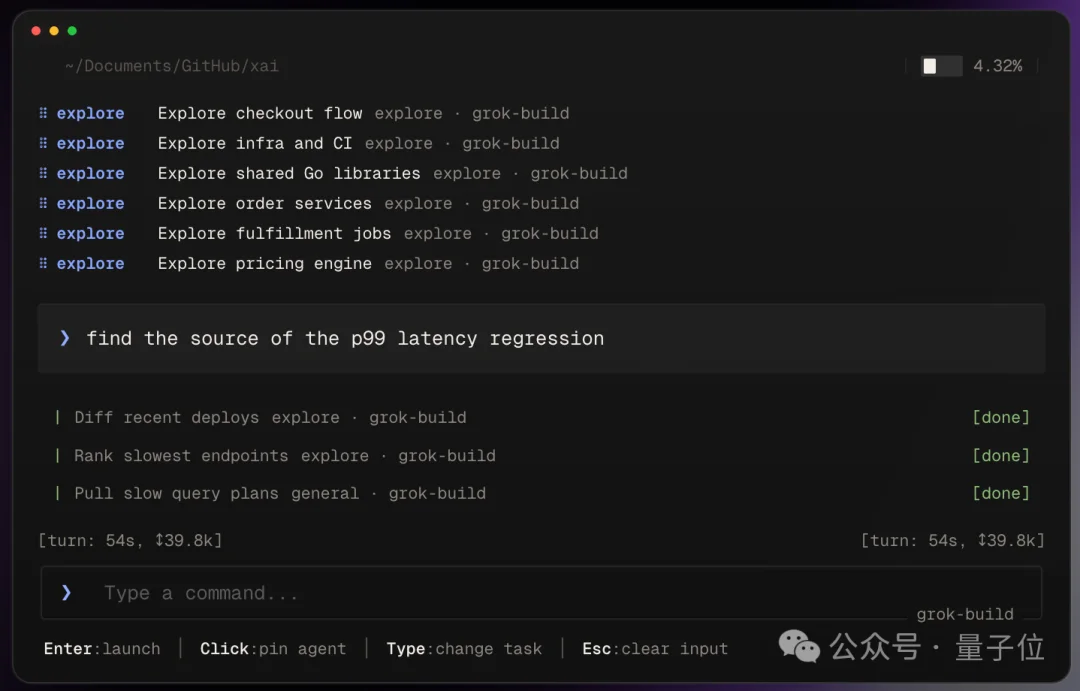
Task: Click the ~/Documents/GitHub/xai path label
Action: click(172, 66)
